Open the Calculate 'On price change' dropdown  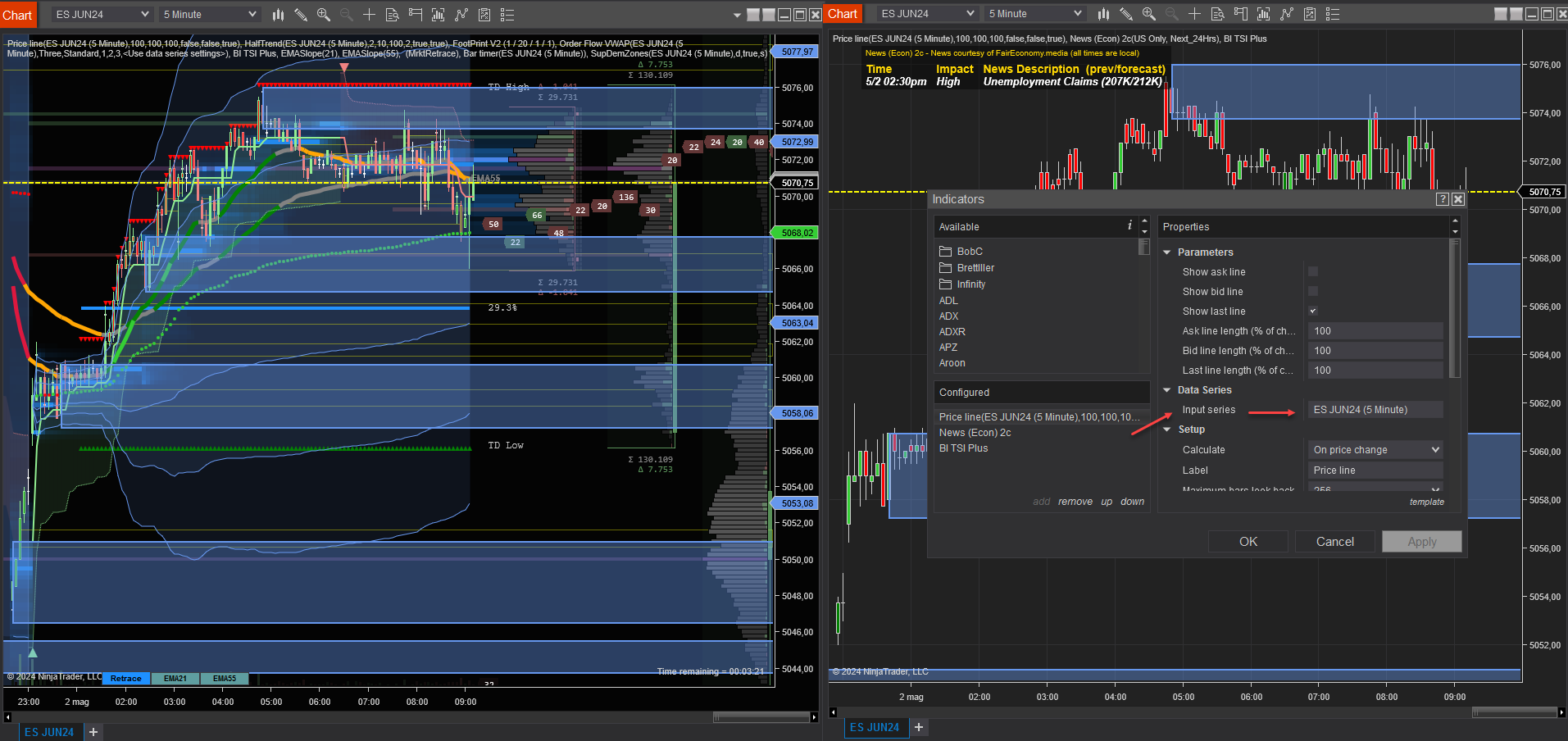point(1375,449)
